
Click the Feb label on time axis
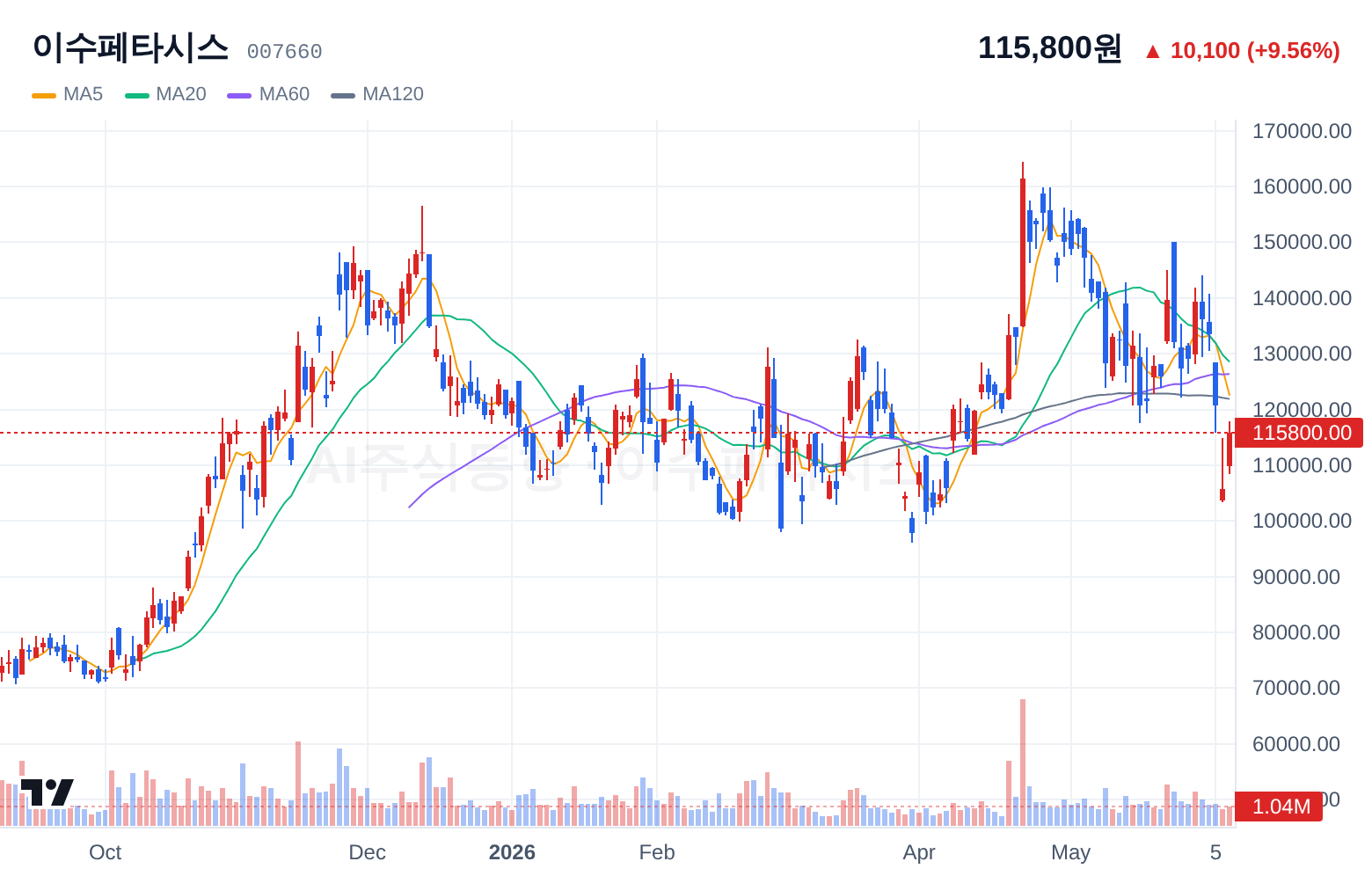[657, 852]
